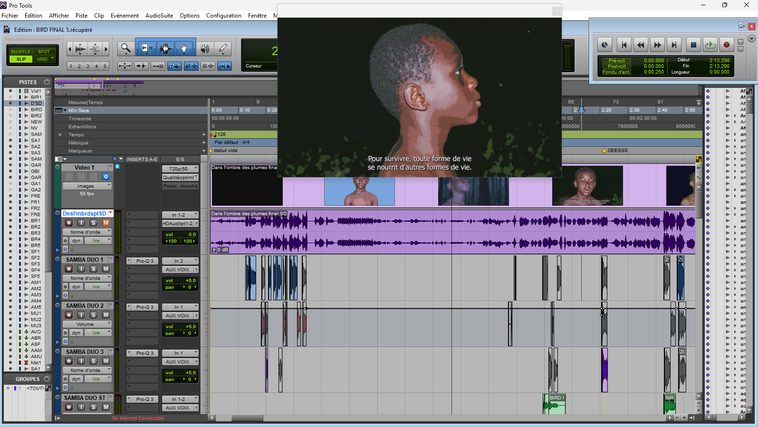Solo the SAMBA DUO 1 track

click(93, 269)
